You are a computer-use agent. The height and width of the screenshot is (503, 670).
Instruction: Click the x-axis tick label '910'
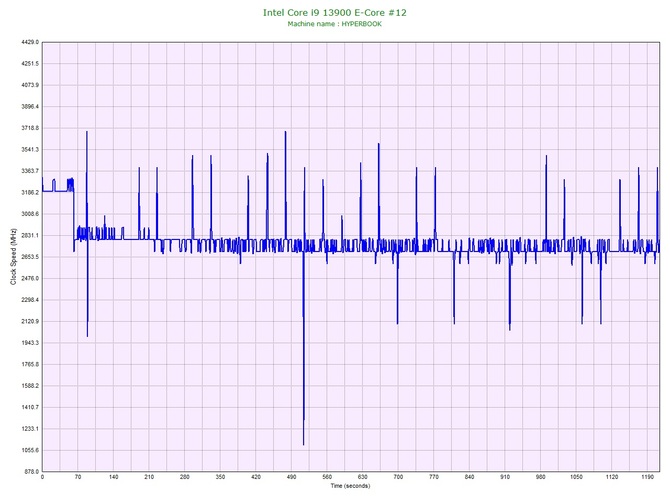[505, 477]
